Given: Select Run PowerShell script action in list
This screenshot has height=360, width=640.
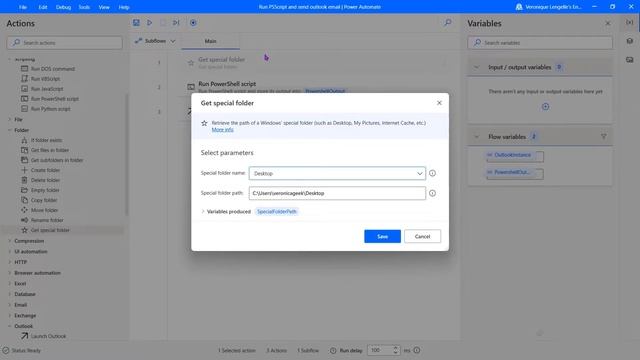Looking at the screenshot, I should point(55,99).
